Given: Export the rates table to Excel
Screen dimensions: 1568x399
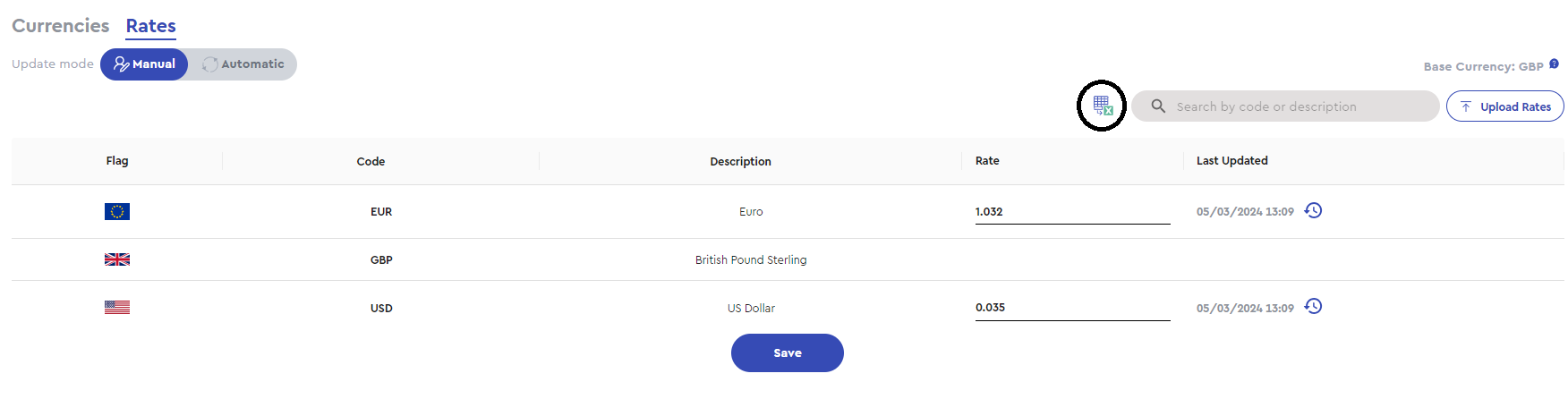Looking at the screenshot, I should point(1103,106).
